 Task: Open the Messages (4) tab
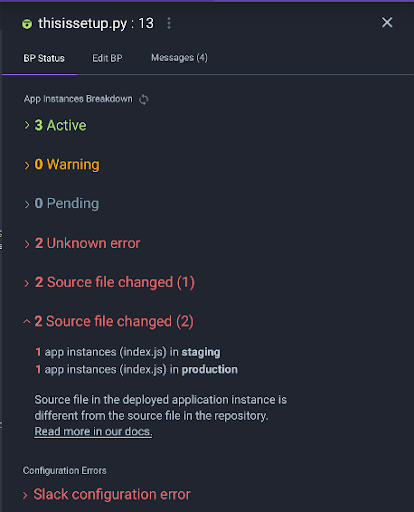179,58
